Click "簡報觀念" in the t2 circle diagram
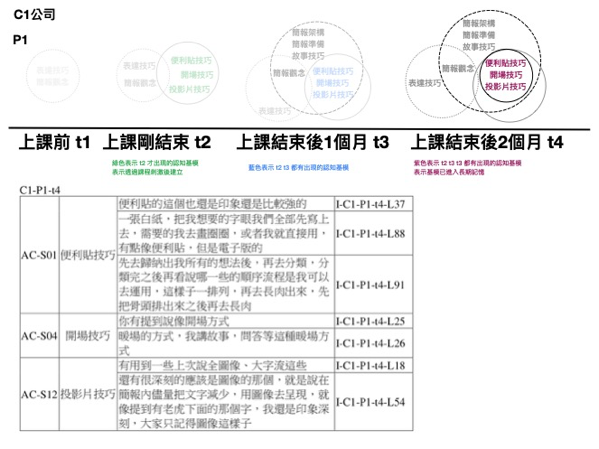Image resolution: width=599 pixels, height=449 pixels. tap(139, 83)
